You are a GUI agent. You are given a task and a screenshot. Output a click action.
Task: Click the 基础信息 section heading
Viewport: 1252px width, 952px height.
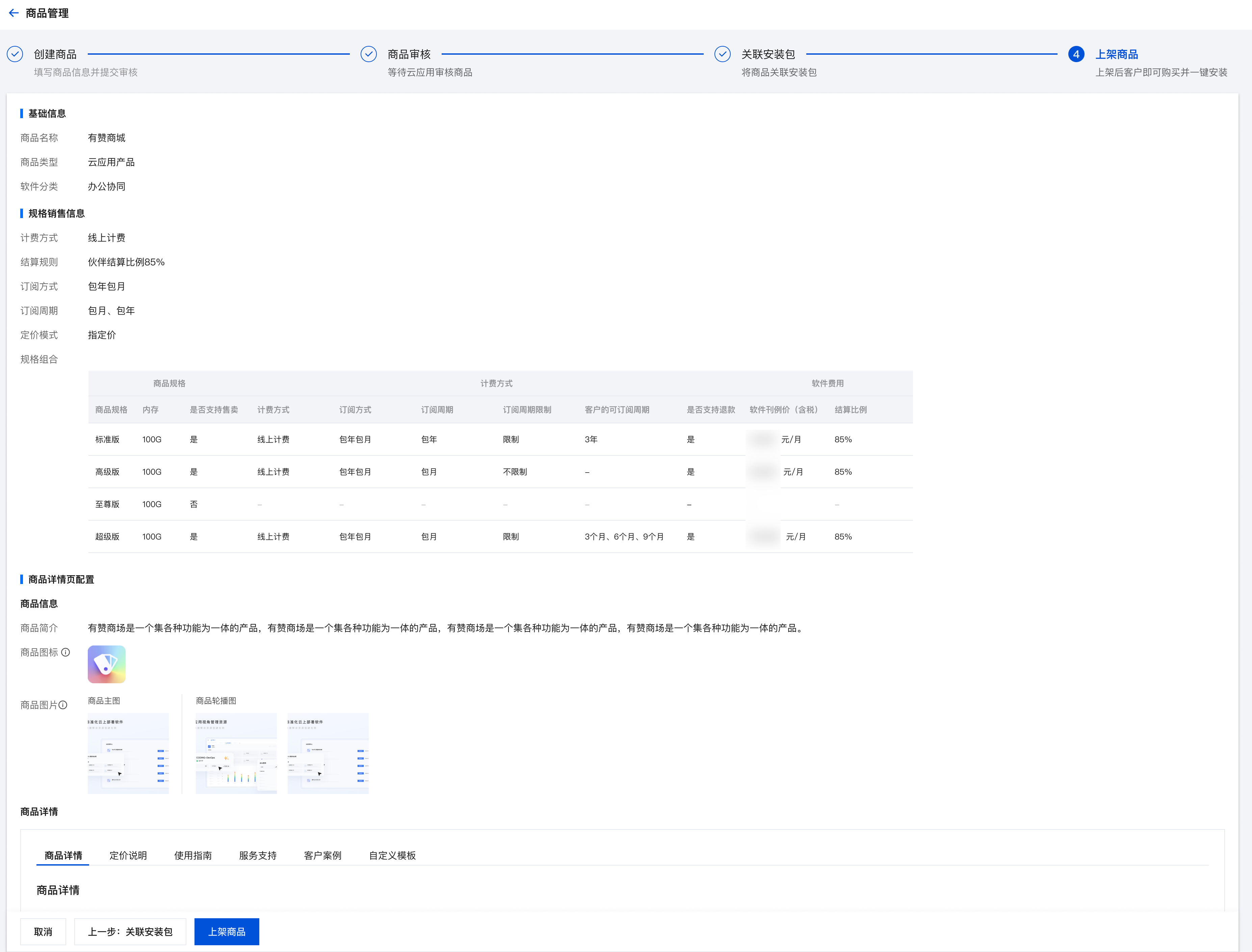[x=47, y=113]
